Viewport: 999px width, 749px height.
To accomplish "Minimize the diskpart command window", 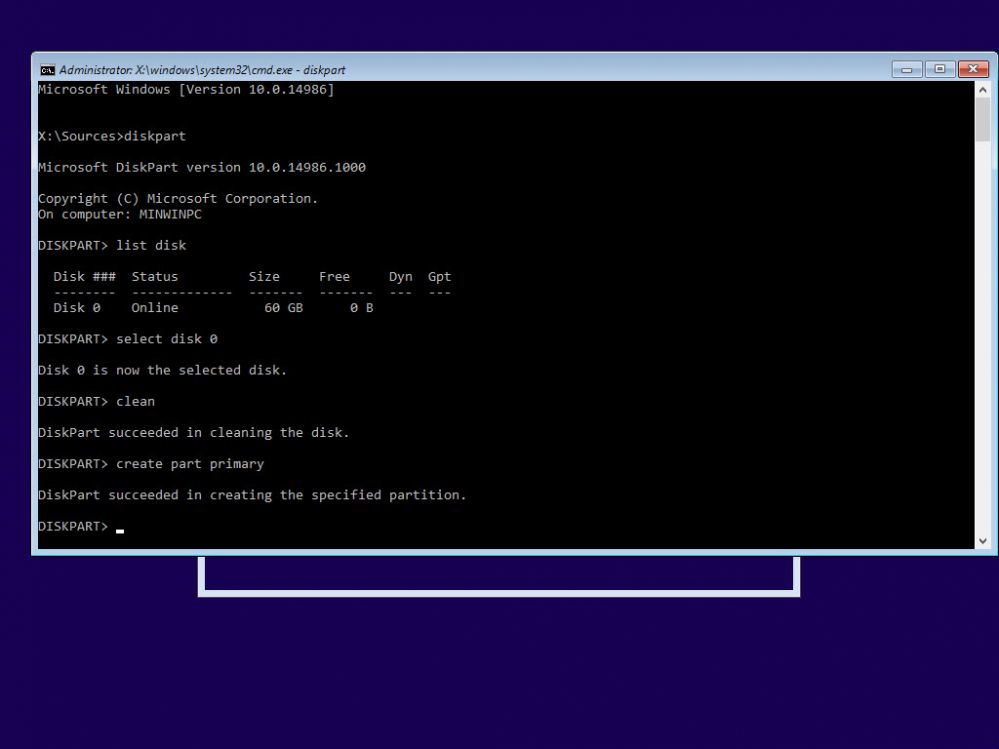I will click(907, 69).
